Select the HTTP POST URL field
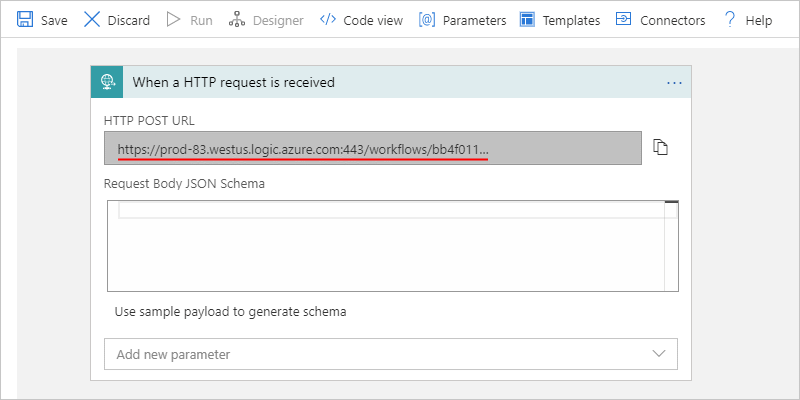Viewport: 800px width, 400px height. pyautogui.click(x=372, y=149)
